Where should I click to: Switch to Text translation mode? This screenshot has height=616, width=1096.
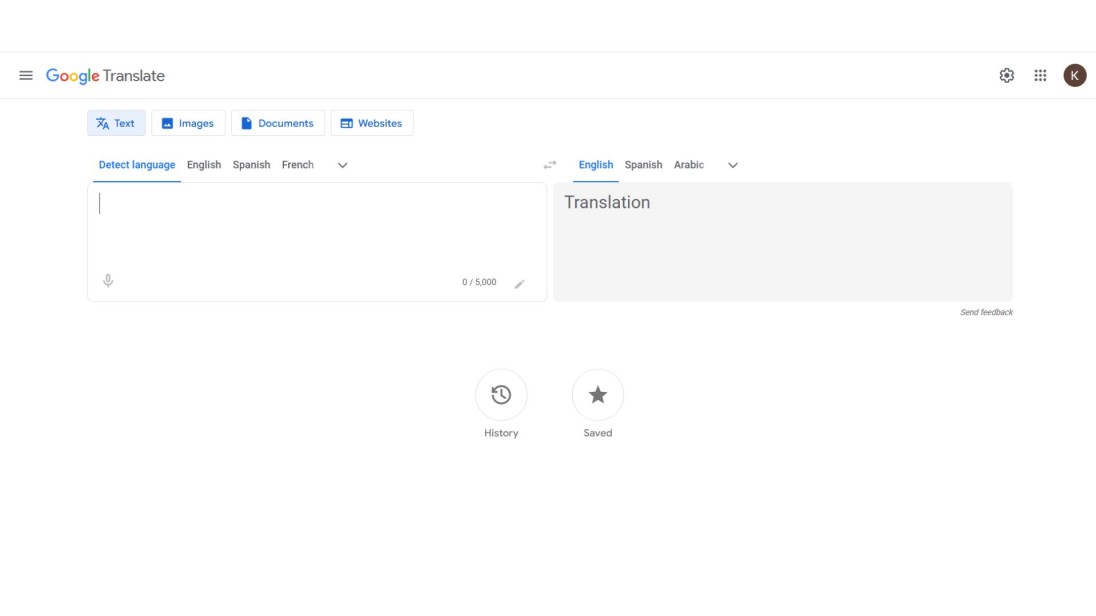point(116,123)
